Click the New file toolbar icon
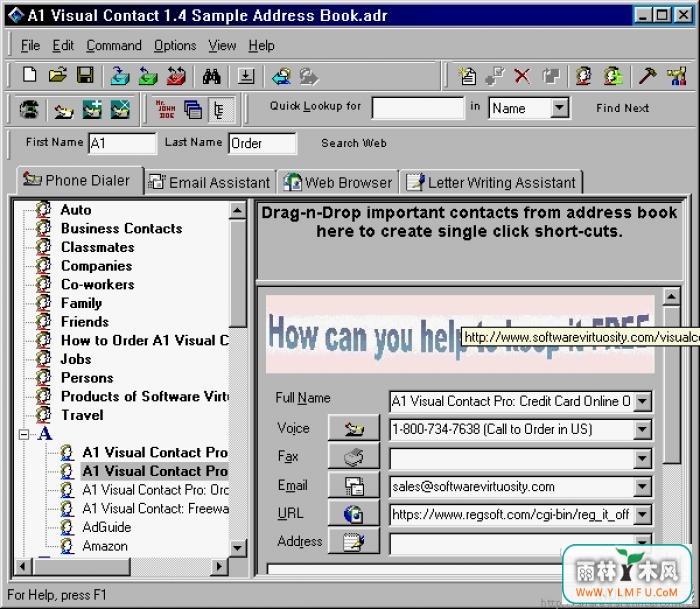700x609 pixels. coord(29,75)
